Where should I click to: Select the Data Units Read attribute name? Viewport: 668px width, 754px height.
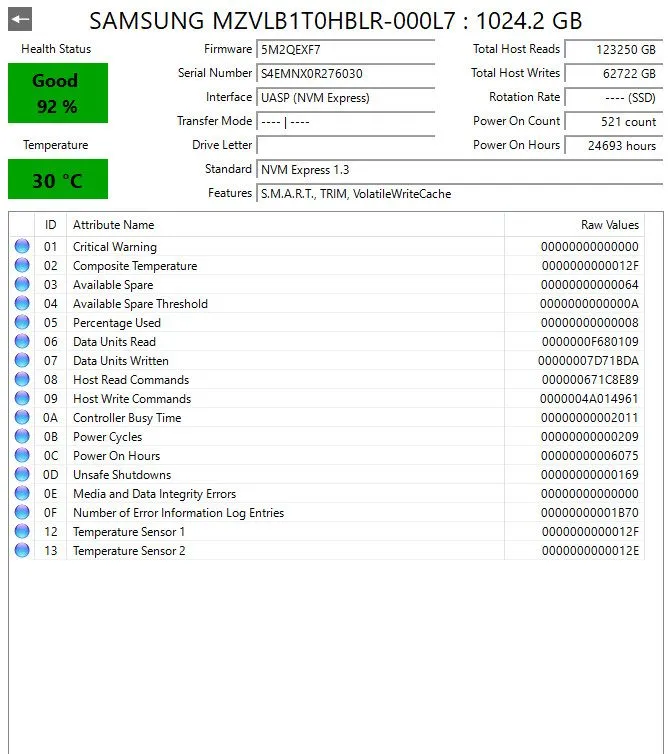point(114,342)
